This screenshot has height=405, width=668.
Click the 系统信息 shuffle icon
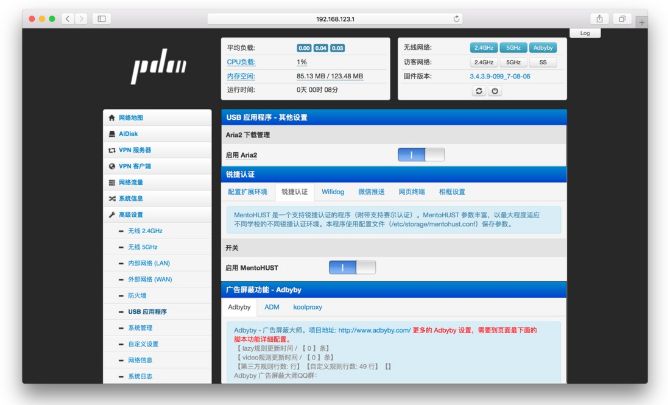(x=112, y=198)
